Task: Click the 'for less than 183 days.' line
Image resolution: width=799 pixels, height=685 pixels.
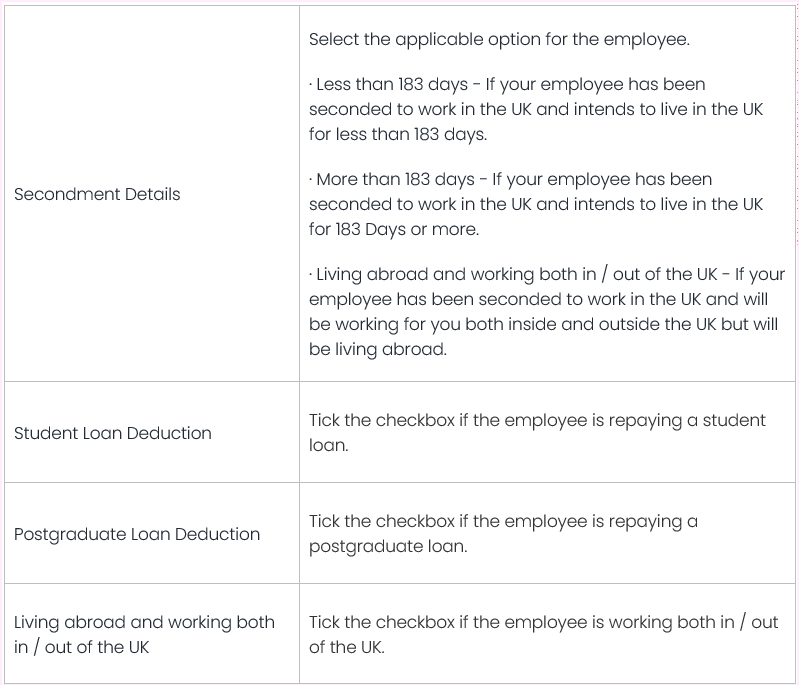Action: click(398, 133)
